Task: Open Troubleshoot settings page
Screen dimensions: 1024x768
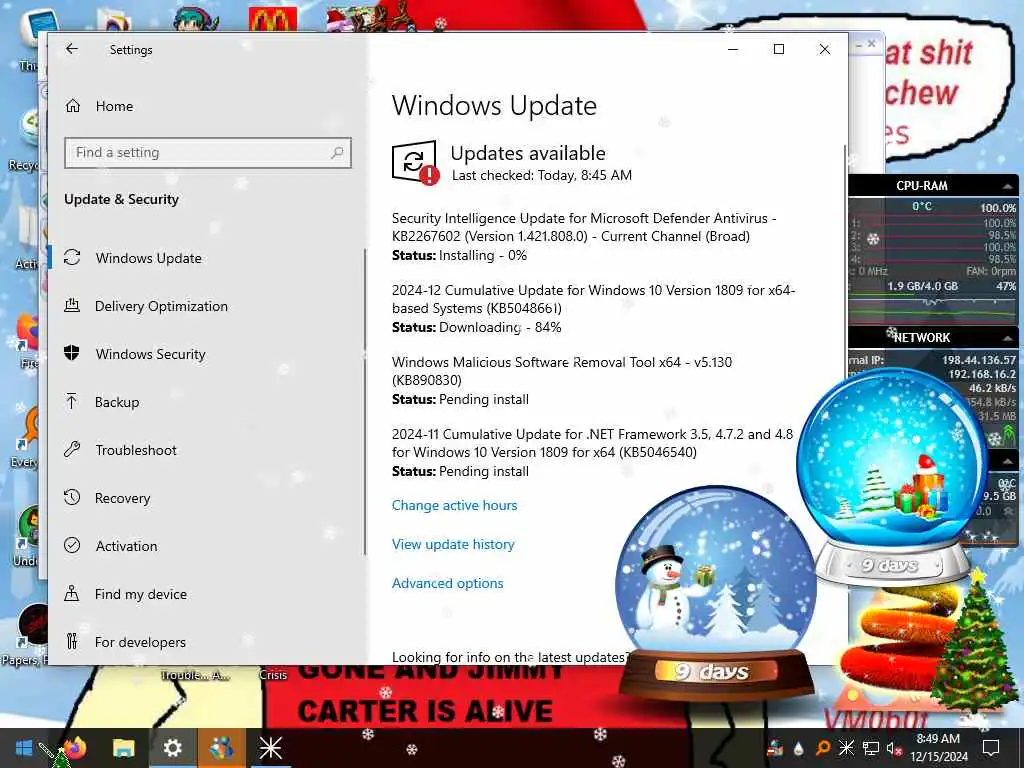Action: 136,450
